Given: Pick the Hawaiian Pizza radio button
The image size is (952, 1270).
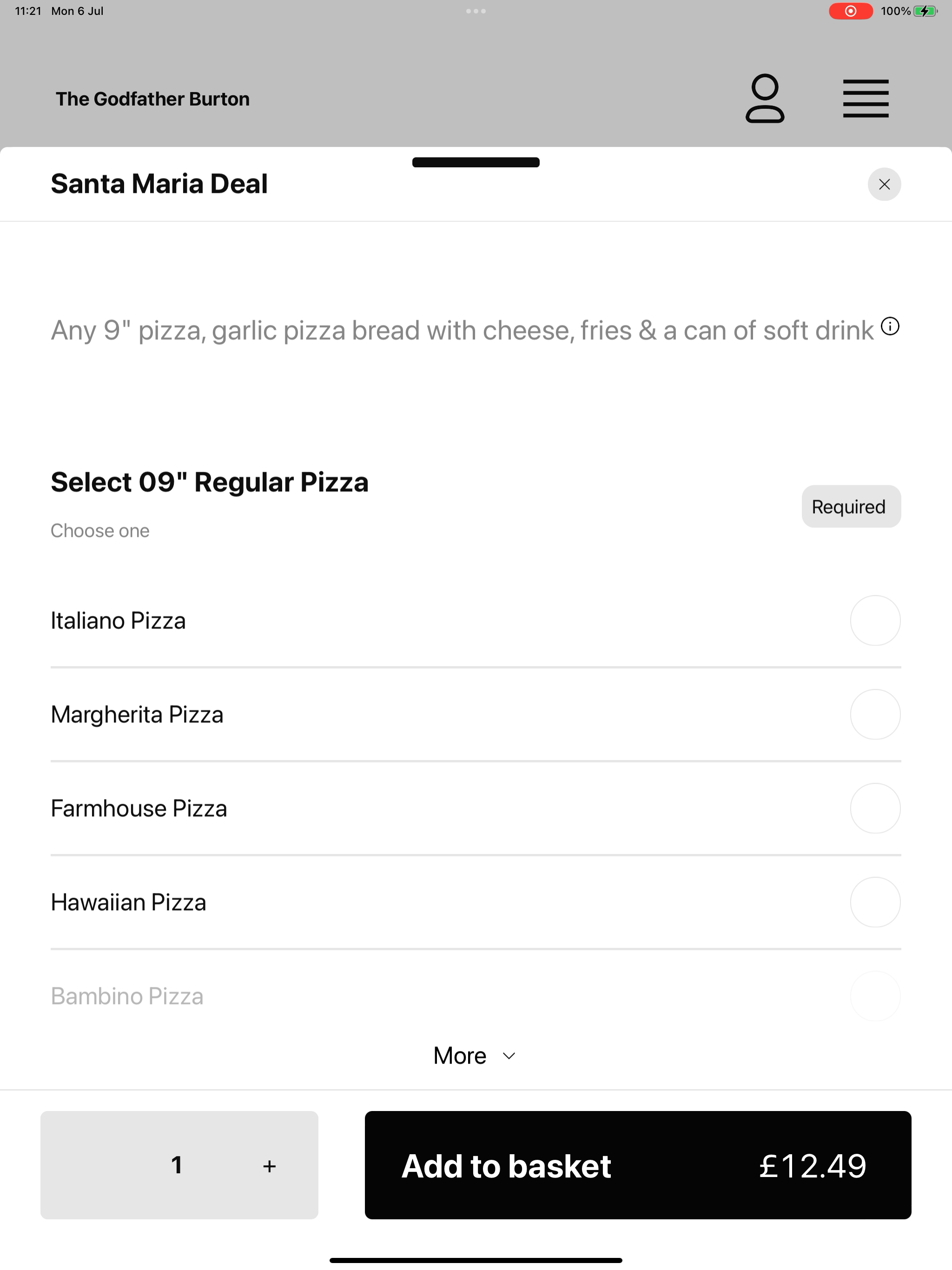Looking at the screenshot, I should 875,902.
